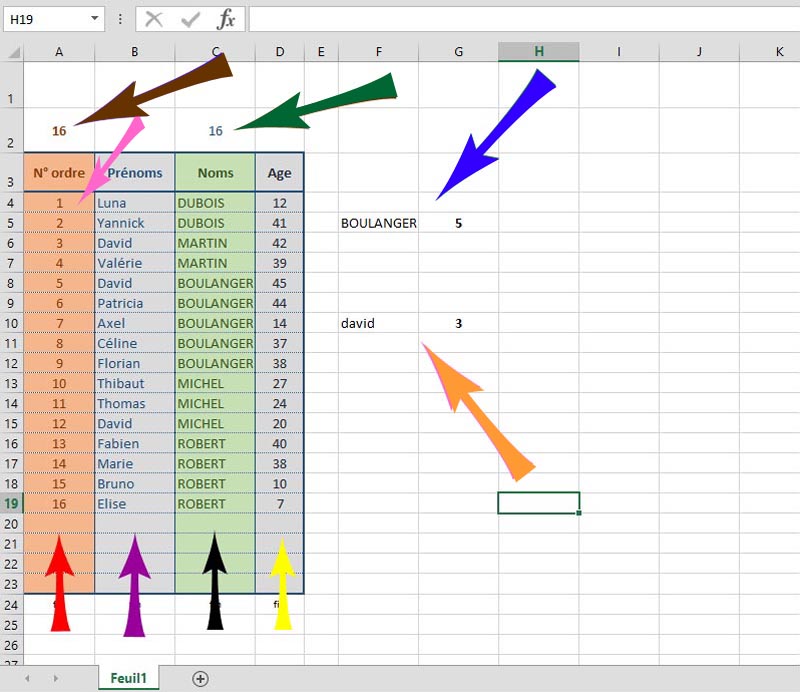Click the Enter checkmark icon in formula bar
Screen dimensions: 800x692
190,19
